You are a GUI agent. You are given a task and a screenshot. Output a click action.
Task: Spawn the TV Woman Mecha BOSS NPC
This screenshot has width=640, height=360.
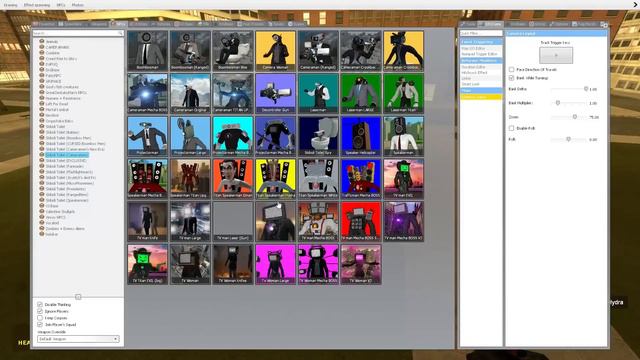(x=318, y=264)
